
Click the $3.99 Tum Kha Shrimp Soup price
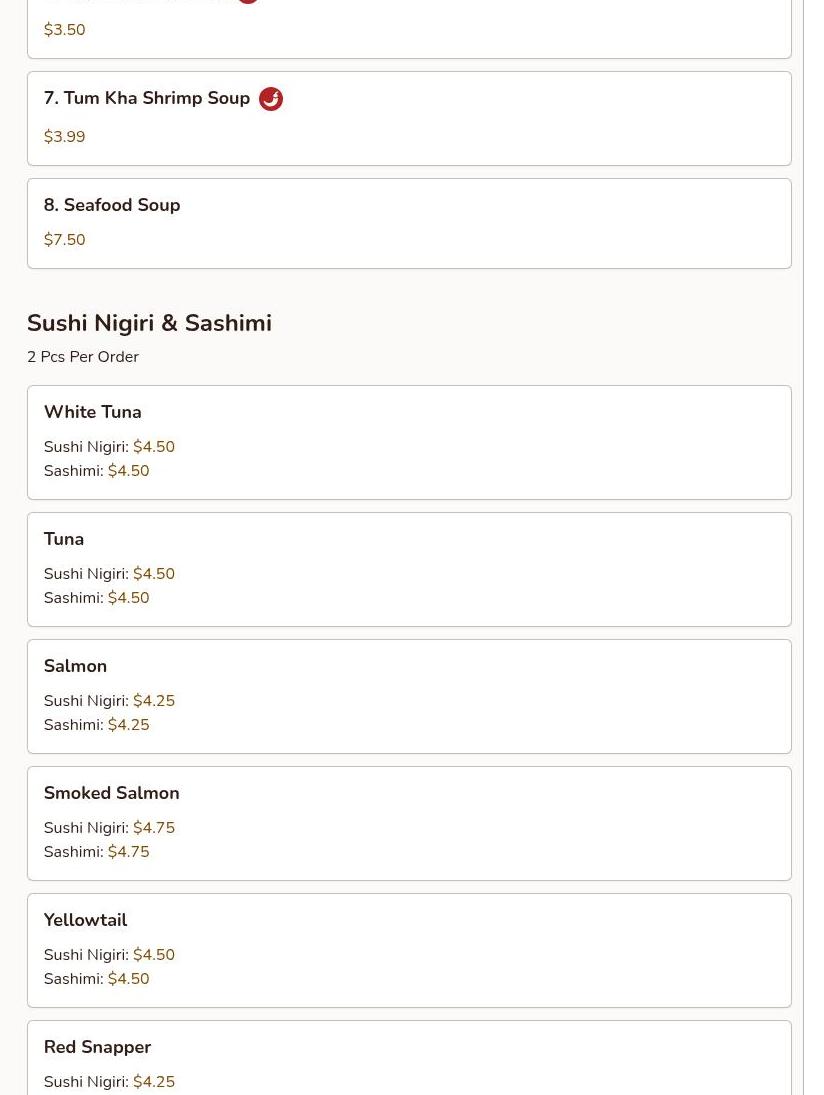pos(64,136)
